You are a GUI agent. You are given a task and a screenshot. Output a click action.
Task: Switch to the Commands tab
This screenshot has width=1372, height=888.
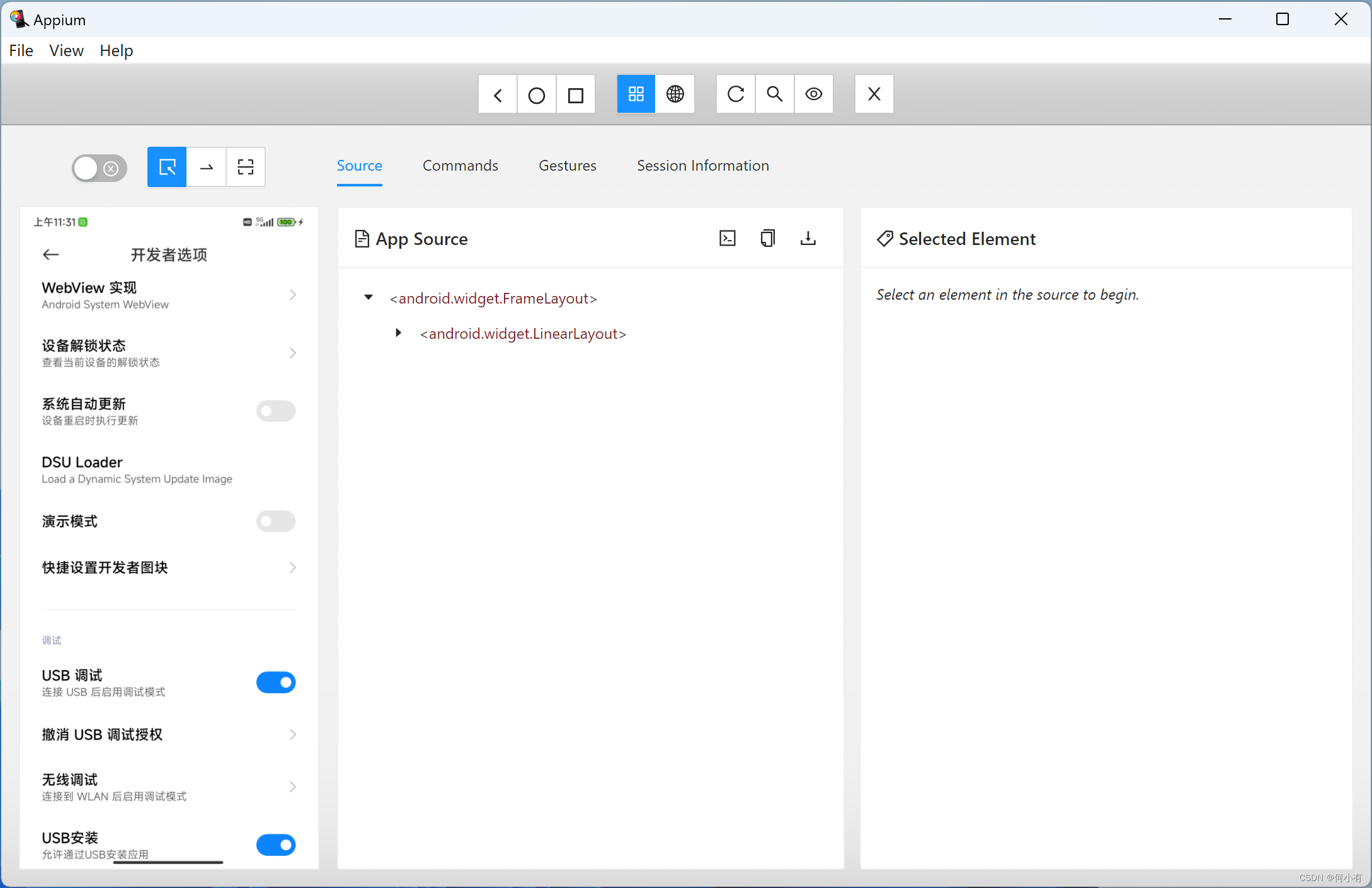click(x=459, y=165)
